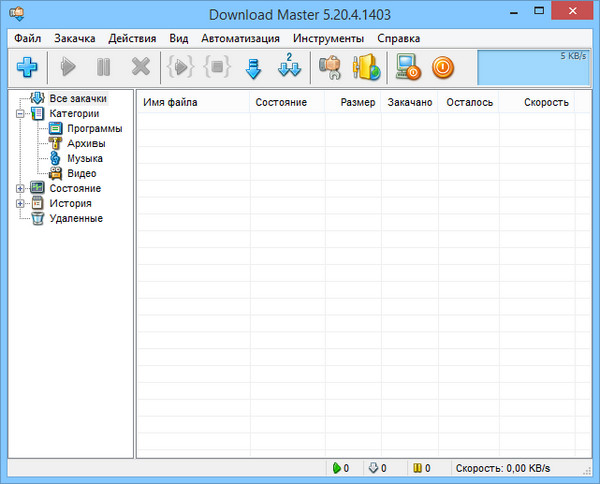Expand the Состояние tree node
The height and width of the screenshot is (484, 600).
point(20,188)
